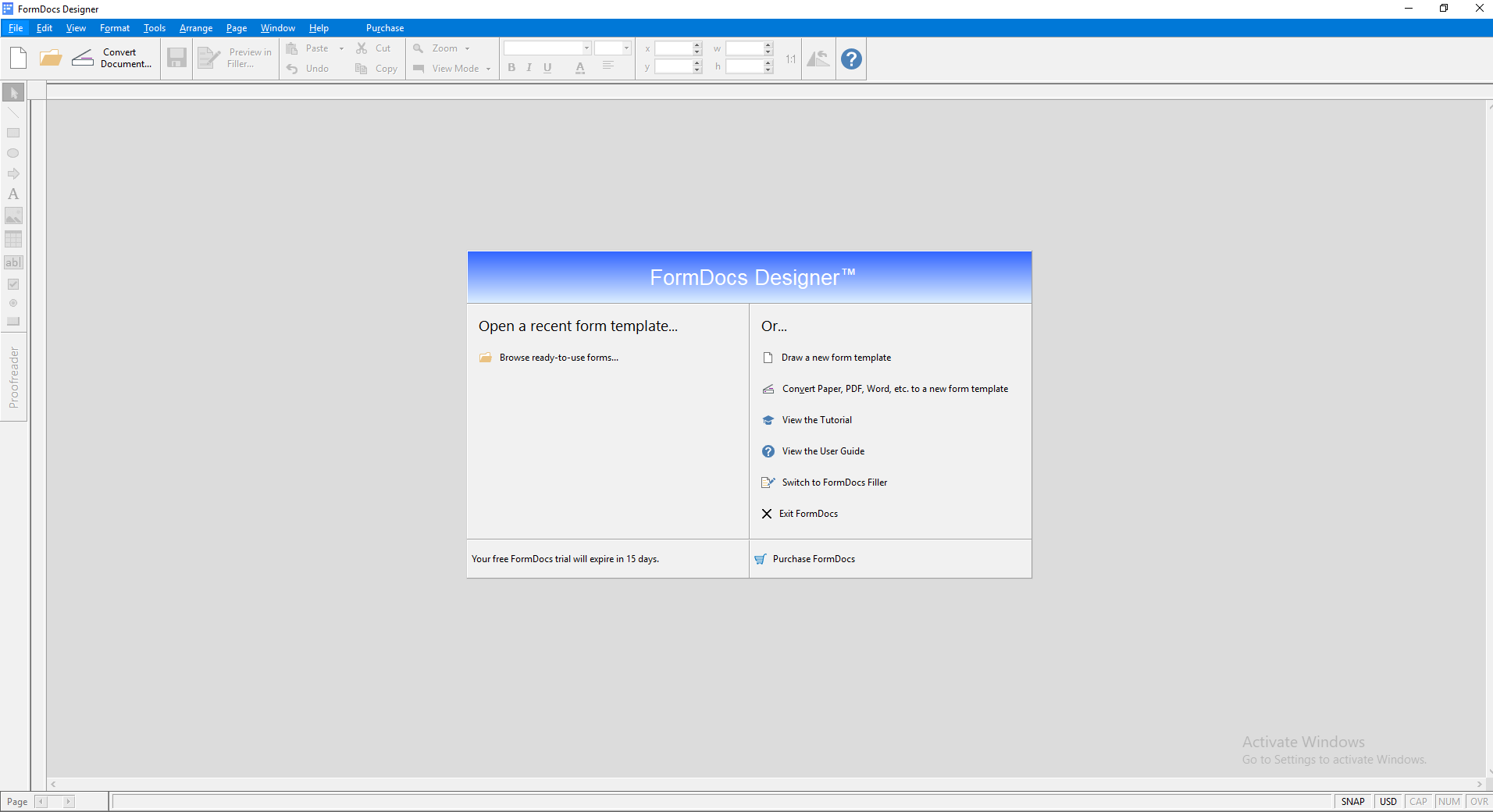The height and width of the screenshot is (812, 1493).
Task: Toggle Underline formatting button
Action: tap(547, 68)
